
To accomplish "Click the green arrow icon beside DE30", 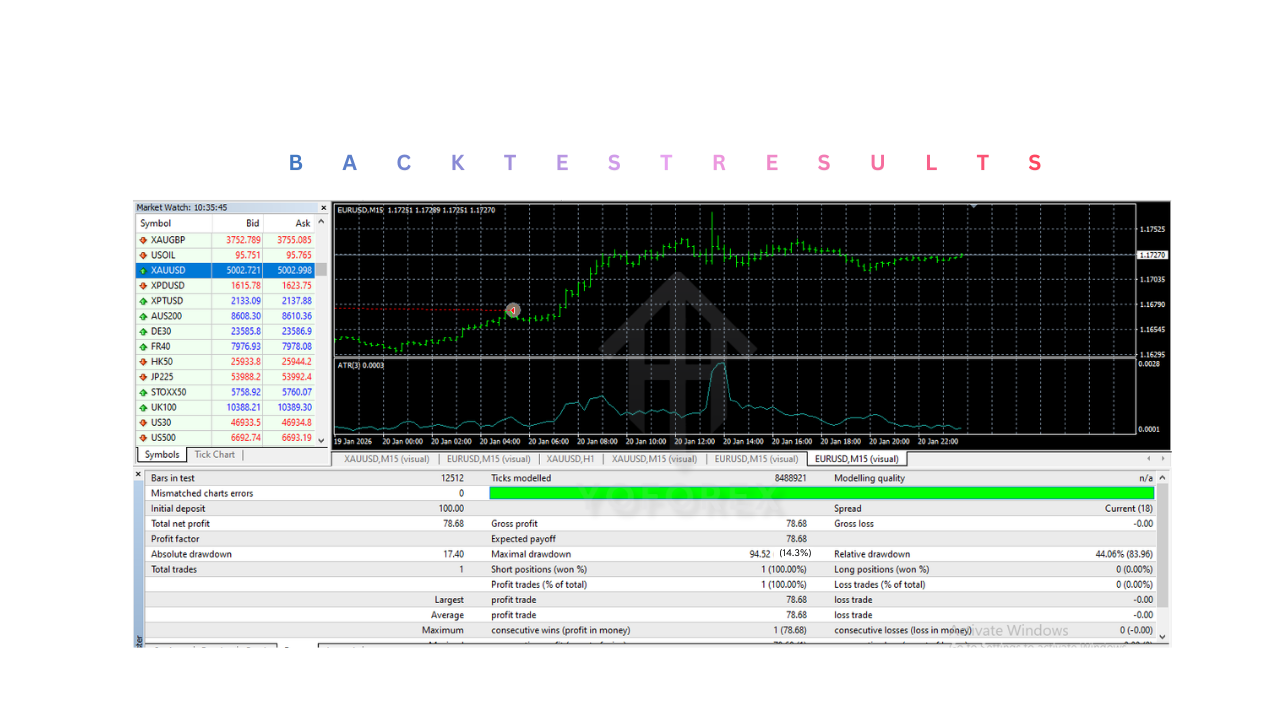I will [144, 331].
